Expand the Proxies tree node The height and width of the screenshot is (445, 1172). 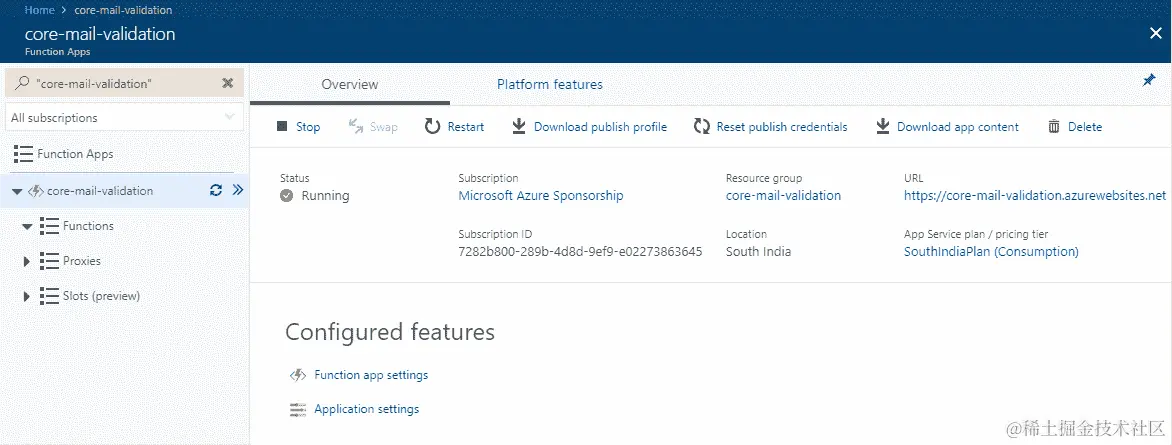click(27, 261)
